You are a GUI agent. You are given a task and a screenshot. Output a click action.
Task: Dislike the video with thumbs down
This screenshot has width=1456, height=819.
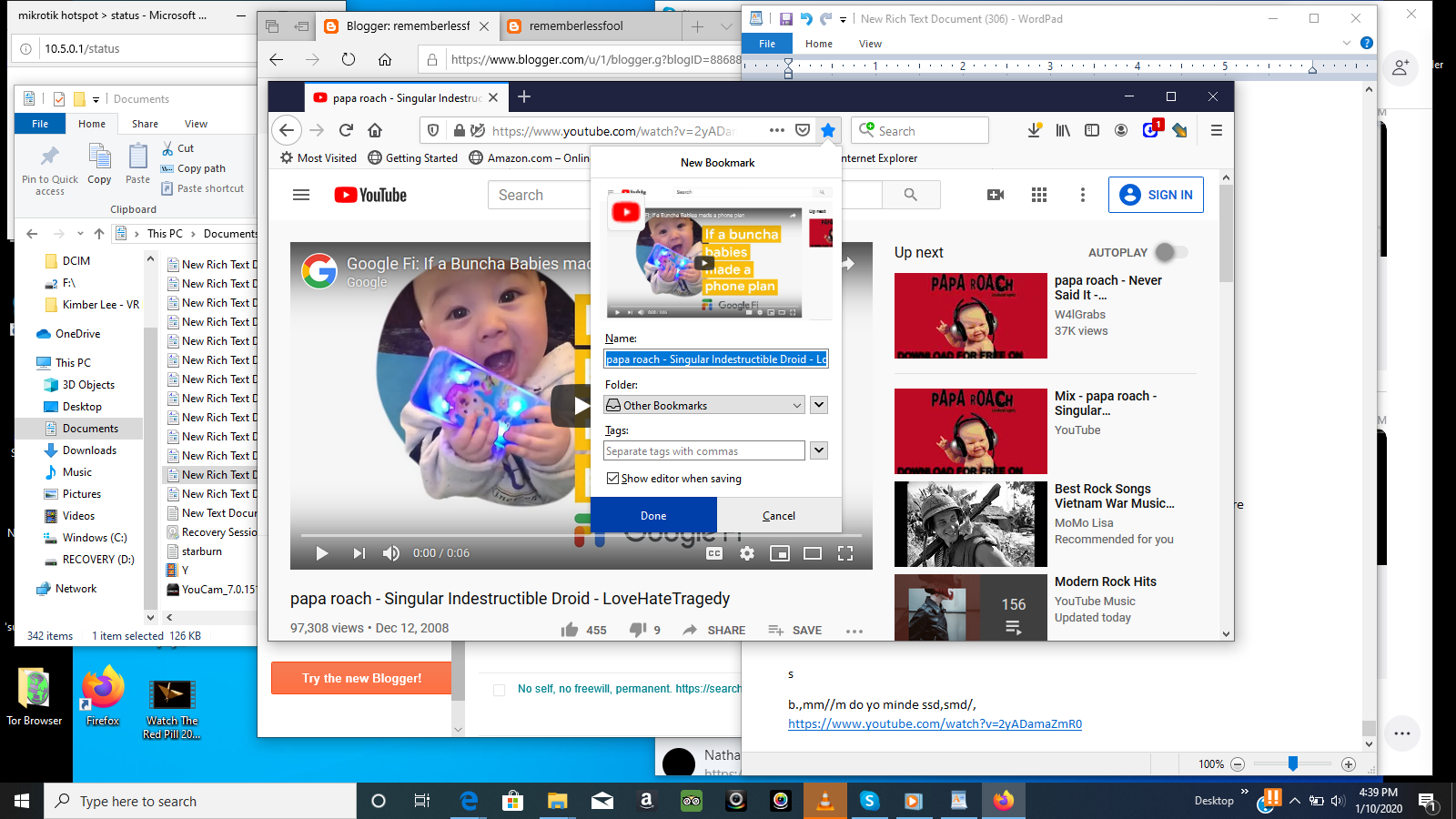point(638,630)
